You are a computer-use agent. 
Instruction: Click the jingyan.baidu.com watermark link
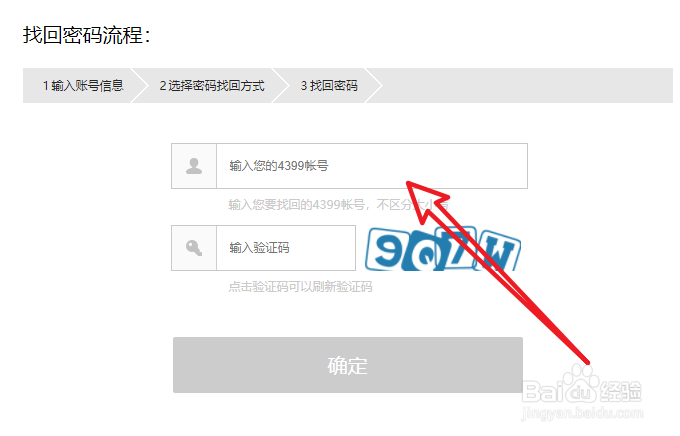582,413
